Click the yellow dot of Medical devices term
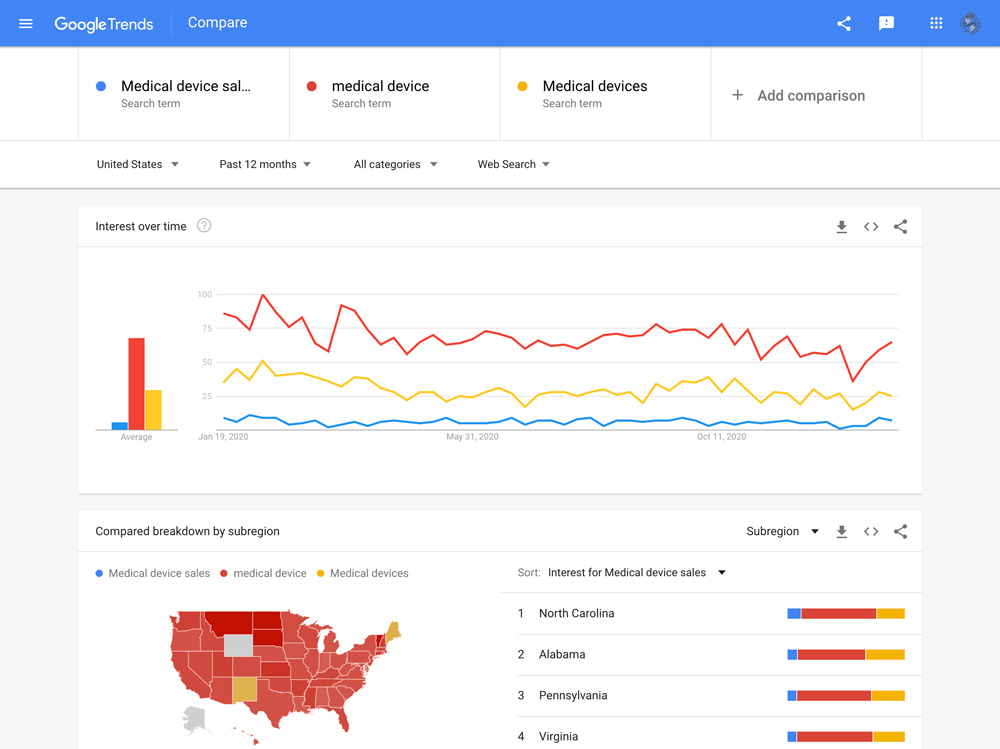The image size is (1000, 749). click(x=522, y=86)
